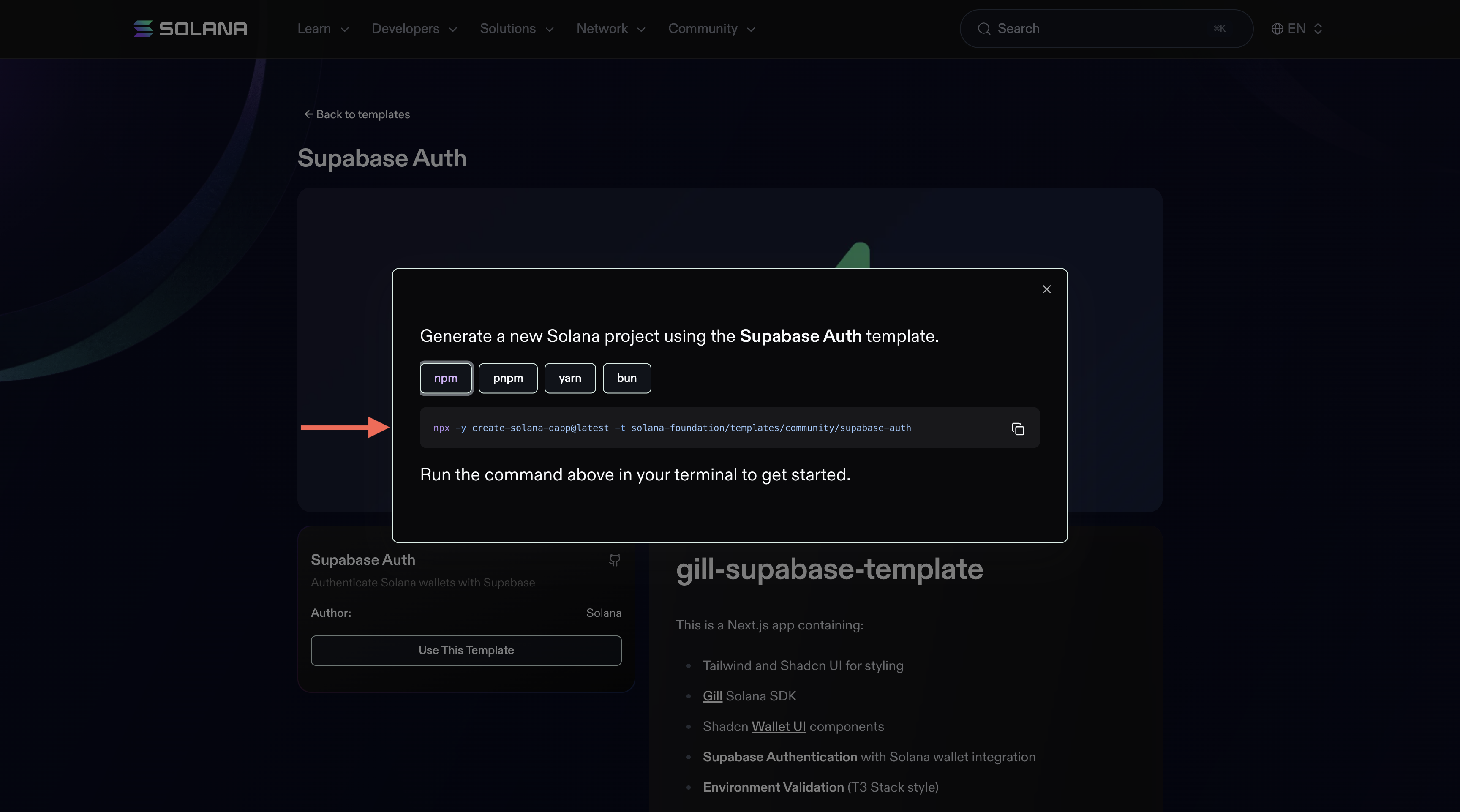Choose the yarn package manager option
The width and height of the screenshot is (1460, 812).
coord(569,378)
